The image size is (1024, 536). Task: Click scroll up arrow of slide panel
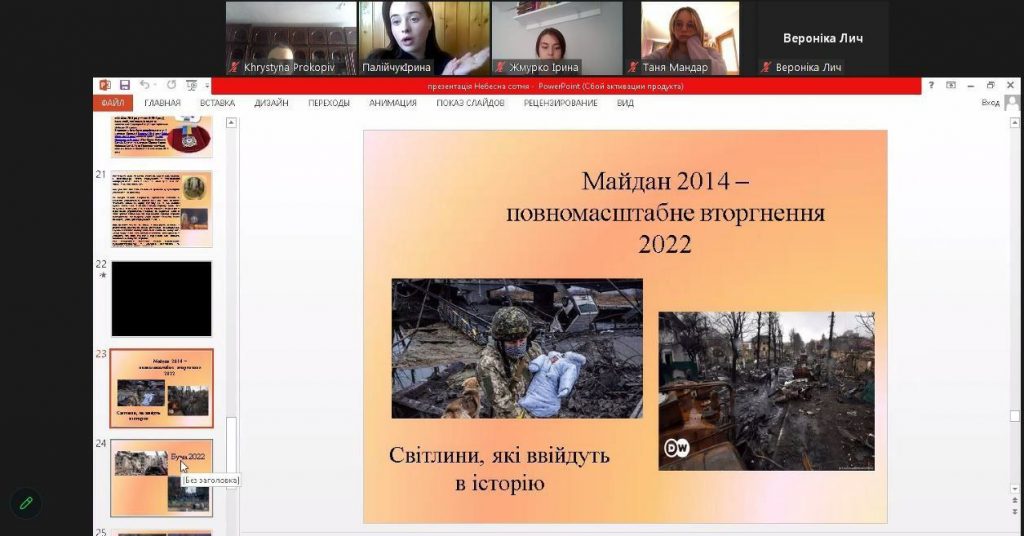point(232,123)
